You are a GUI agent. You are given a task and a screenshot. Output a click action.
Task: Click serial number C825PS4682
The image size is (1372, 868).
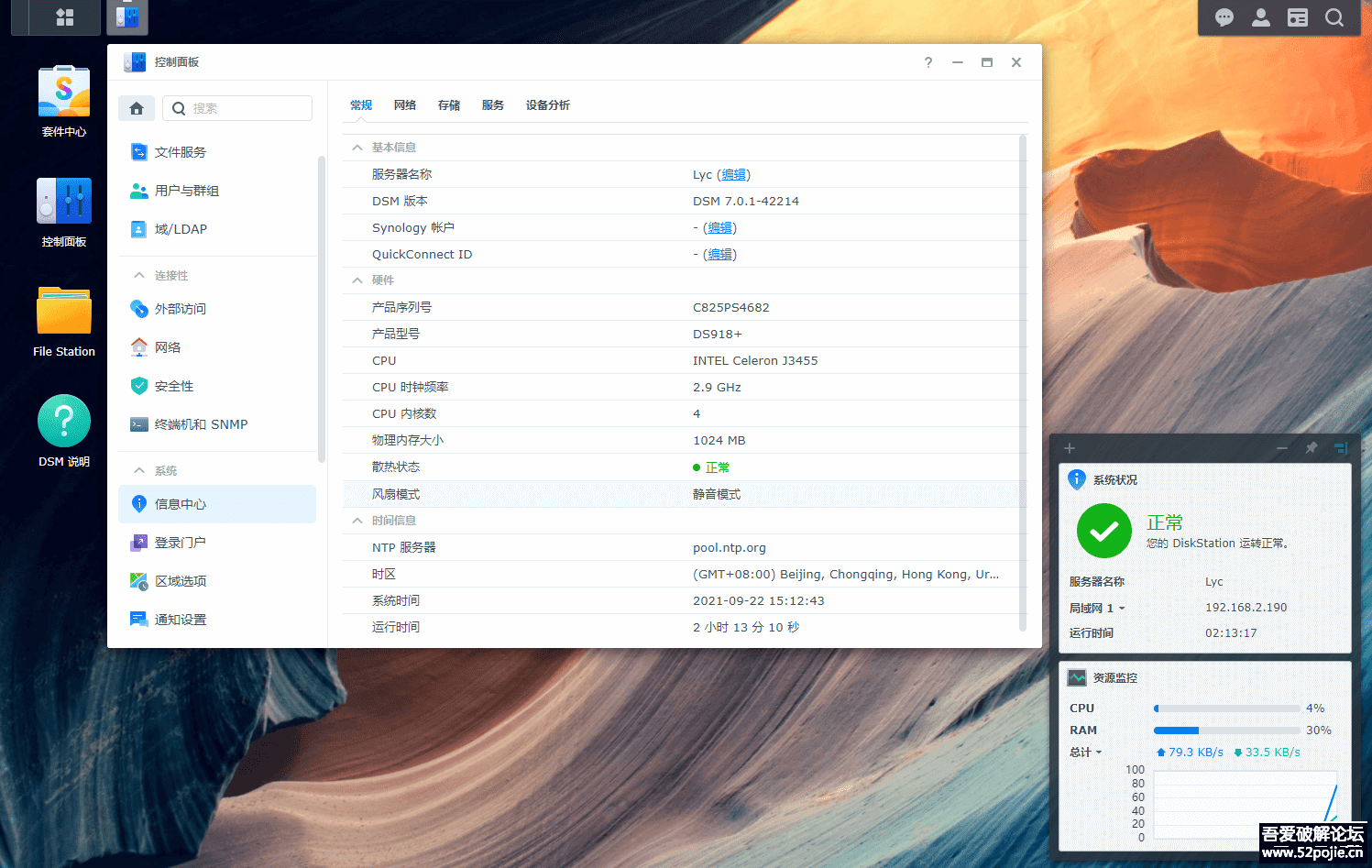(x=731, y=308)
